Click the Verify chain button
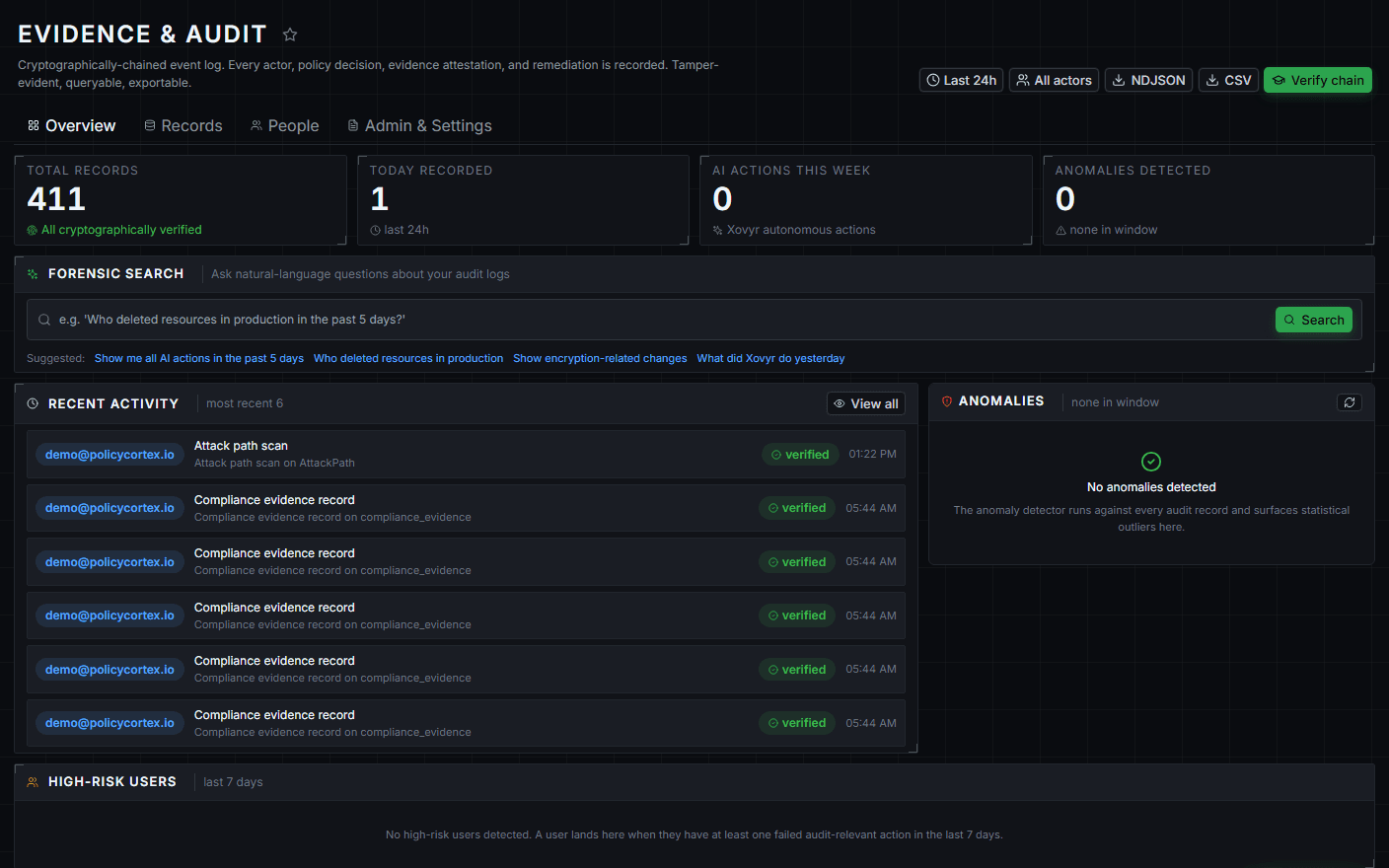This screenshot has width=1389, height=868. (x=1318, y=80)
